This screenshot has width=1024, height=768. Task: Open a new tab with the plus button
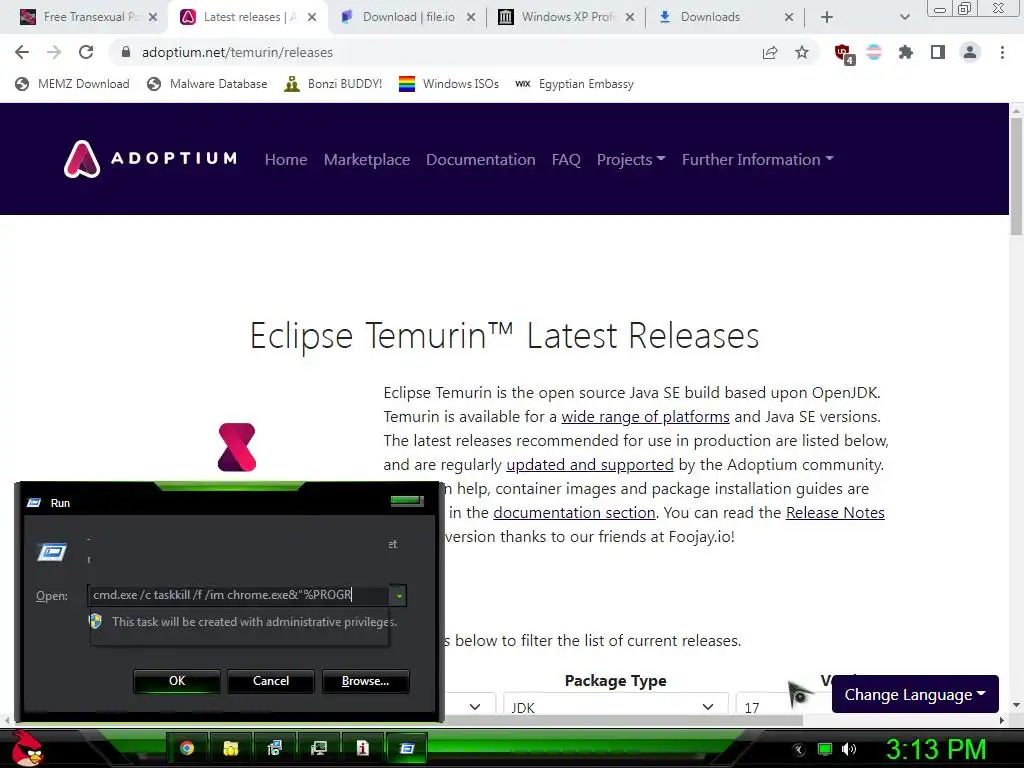827,17
